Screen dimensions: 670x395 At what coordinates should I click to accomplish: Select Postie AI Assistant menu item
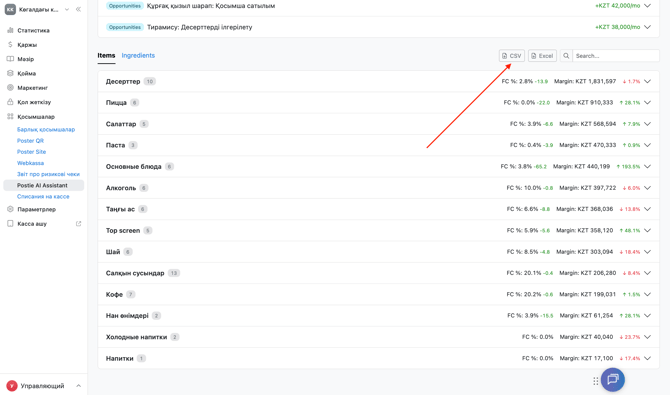click(44, 185)
